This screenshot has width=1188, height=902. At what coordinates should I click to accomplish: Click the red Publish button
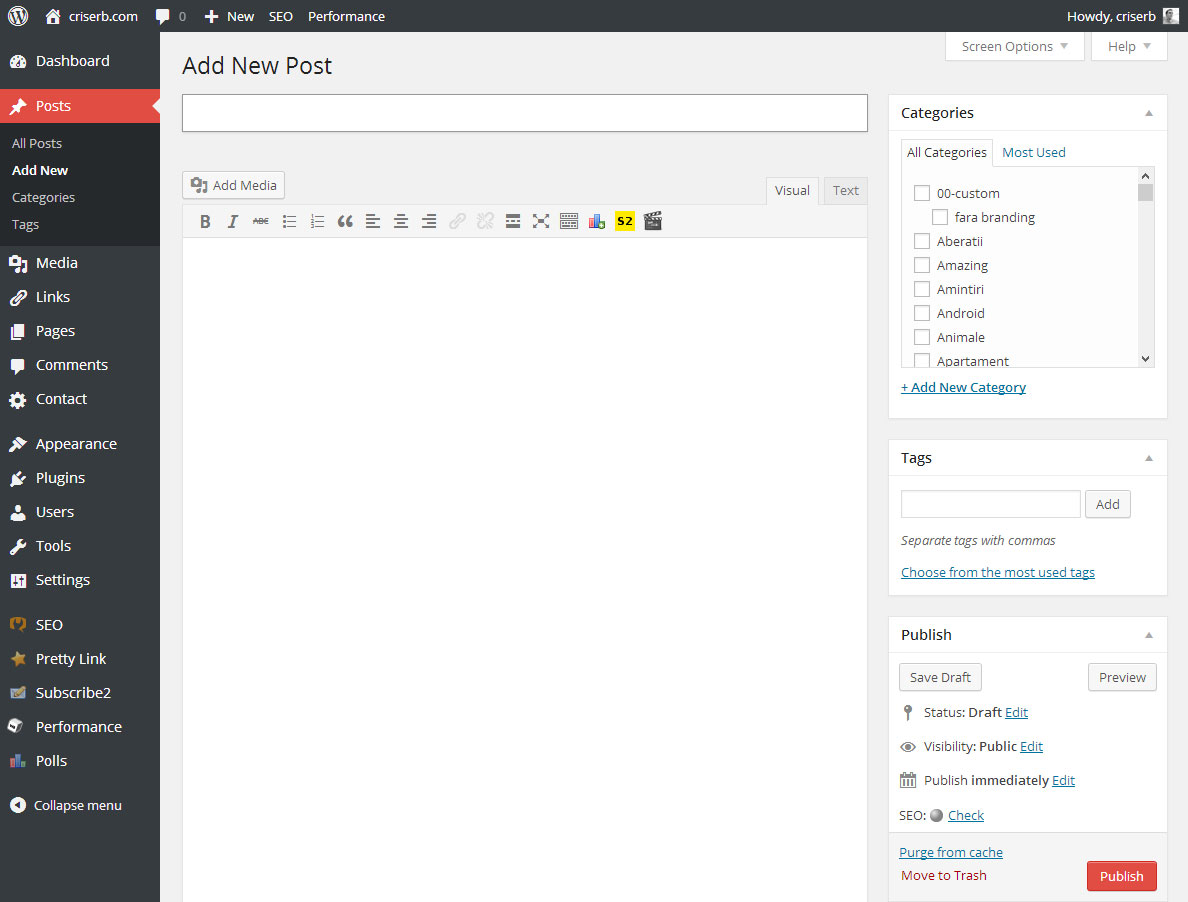[1121, 876]
